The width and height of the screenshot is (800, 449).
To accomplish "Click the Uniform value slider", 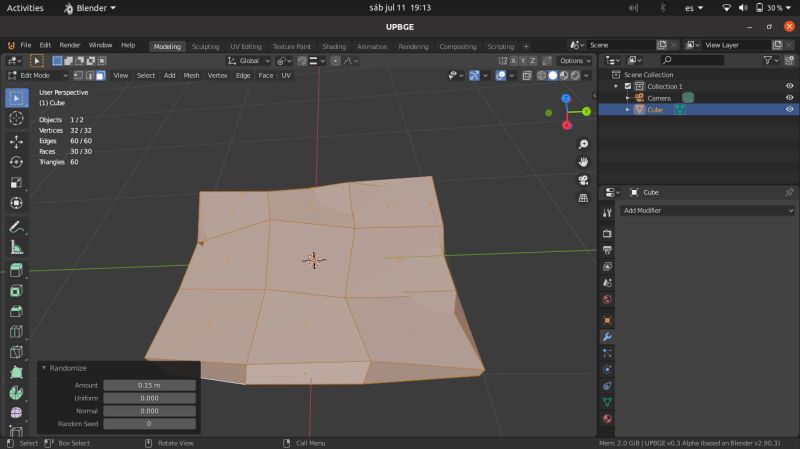I will pyautogui.click(x=149, y=398).
